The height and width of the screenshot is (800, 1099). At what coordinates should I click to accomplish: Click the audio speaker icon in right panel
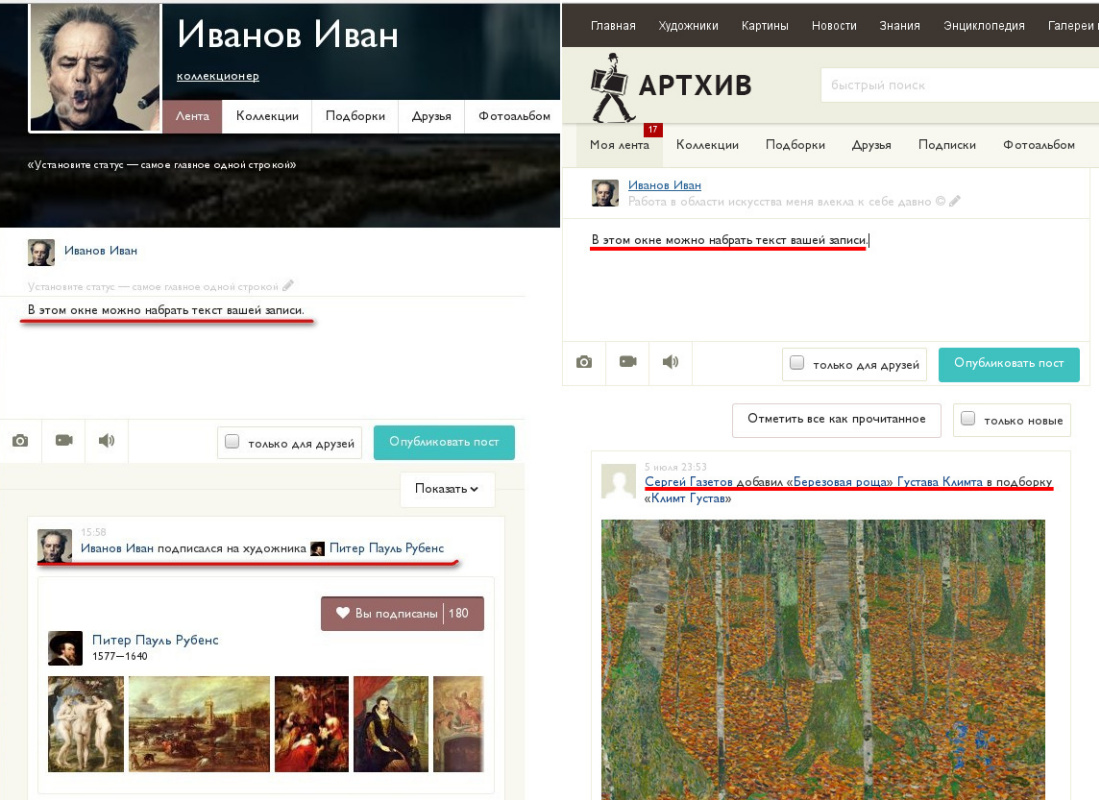click(x=670, y=362)
